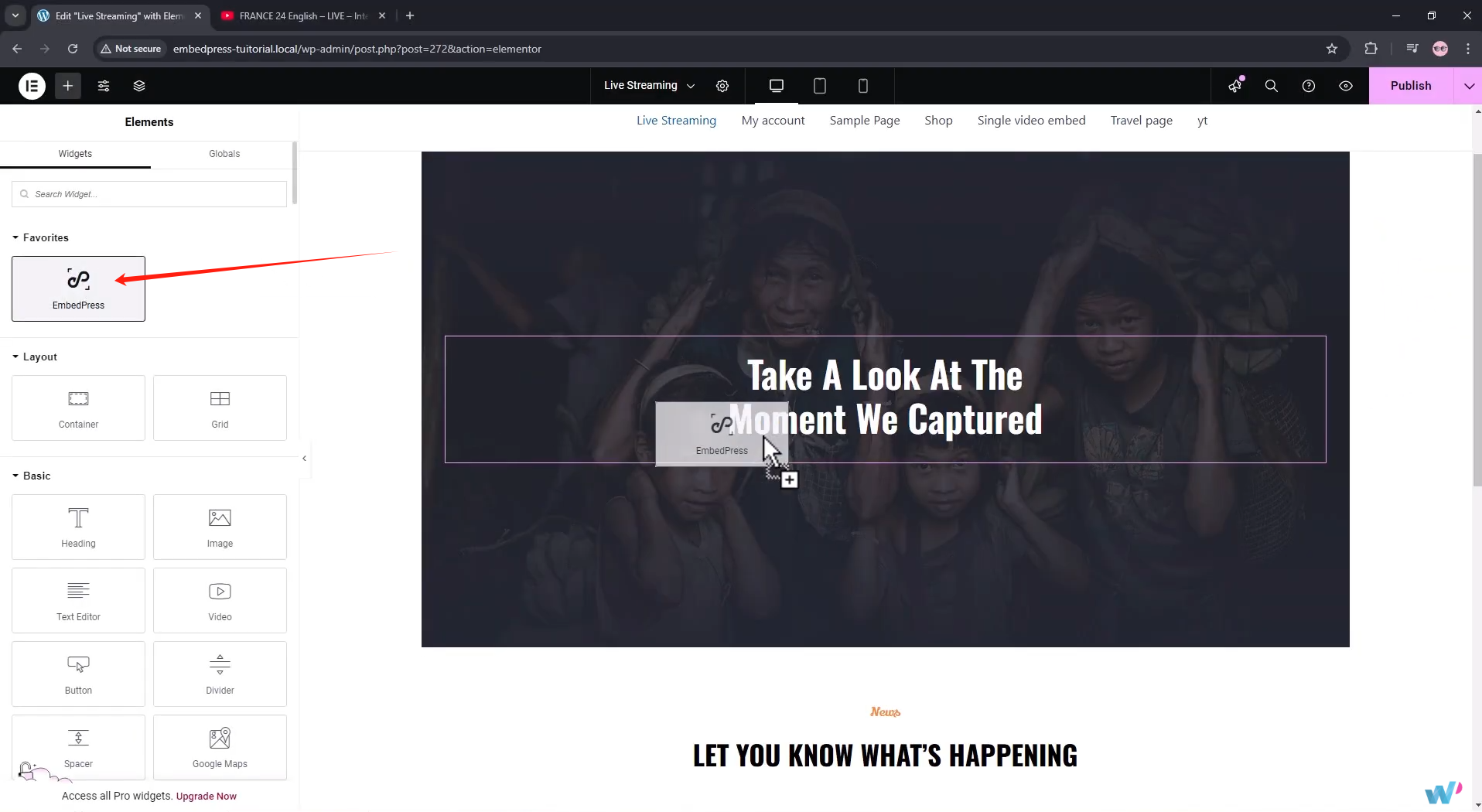Screen dimensions: 1482x812
Task: Collapse the Layout section
Action: point(35,357)
